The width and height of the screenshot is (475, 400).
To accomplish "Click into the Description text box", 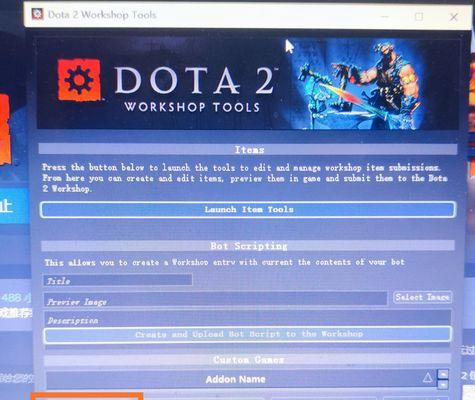I will click(x=247, y=318).
